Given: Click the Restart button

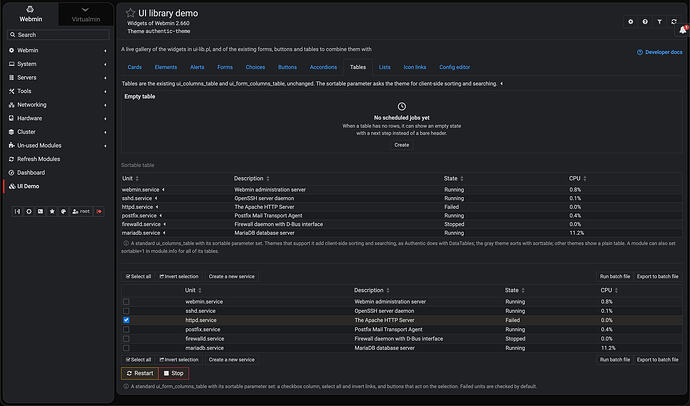Looking at the screenshot, I should point(140,373).
